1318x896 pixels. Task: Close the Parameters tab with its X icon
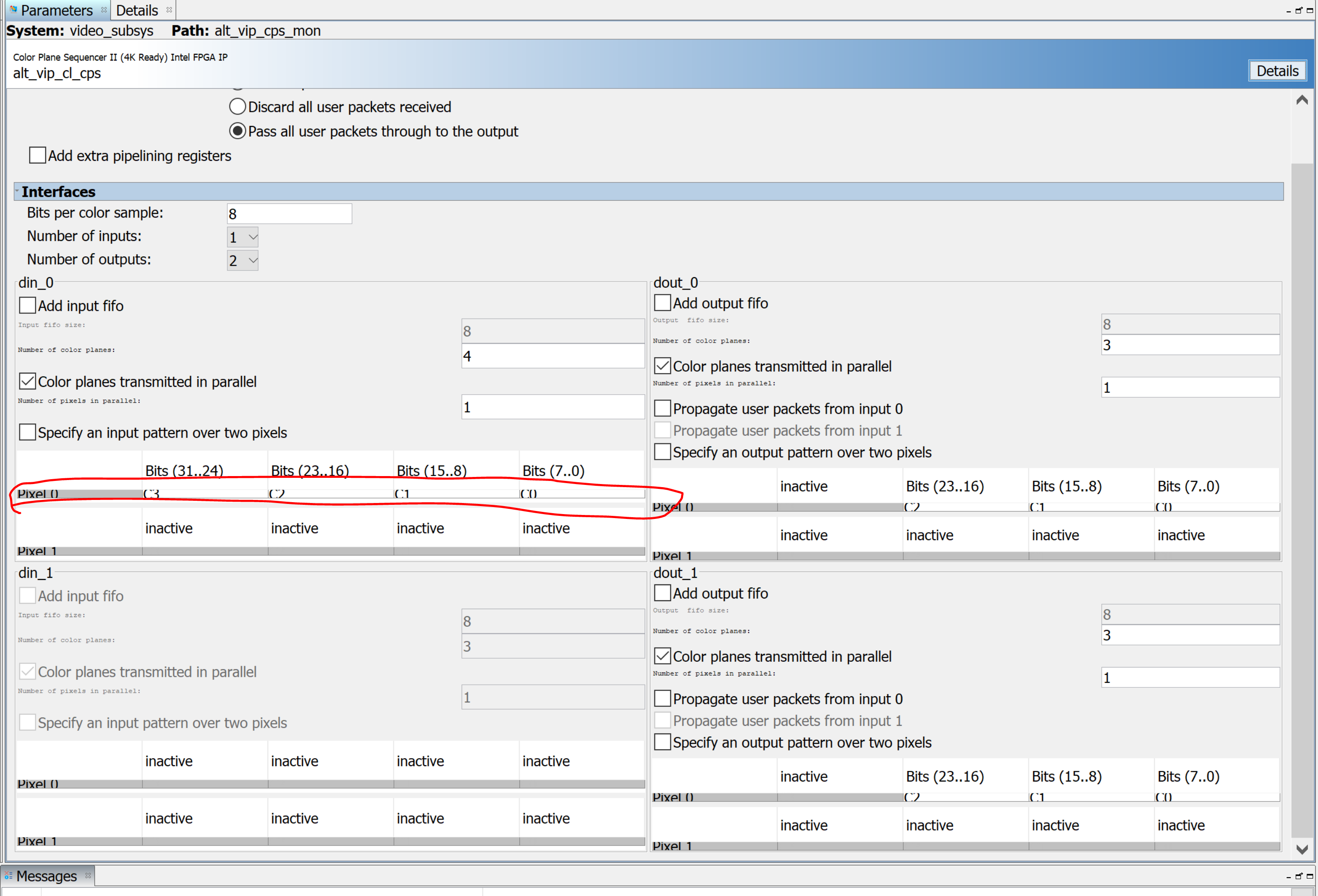[104, 10]
